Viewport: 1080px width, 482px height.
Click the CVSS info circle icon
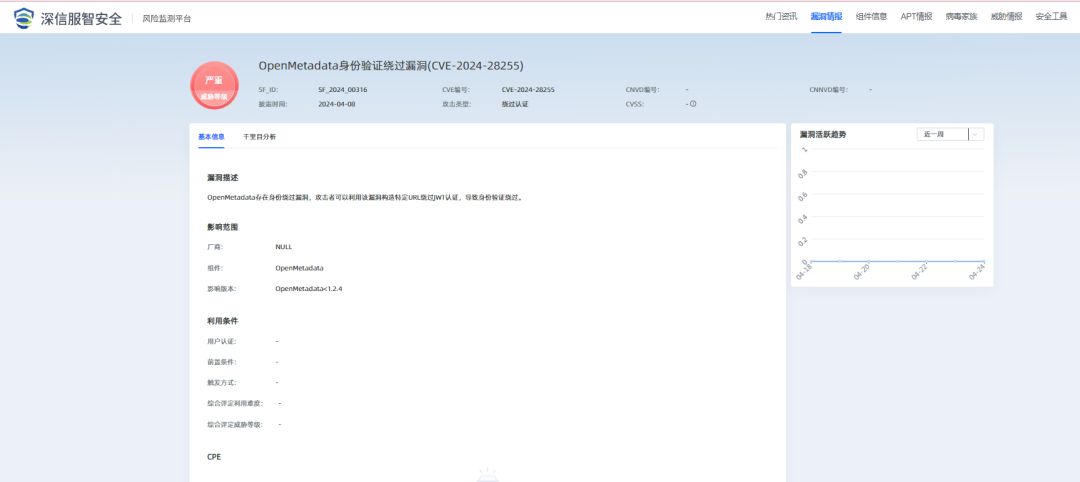coord(693,105)
